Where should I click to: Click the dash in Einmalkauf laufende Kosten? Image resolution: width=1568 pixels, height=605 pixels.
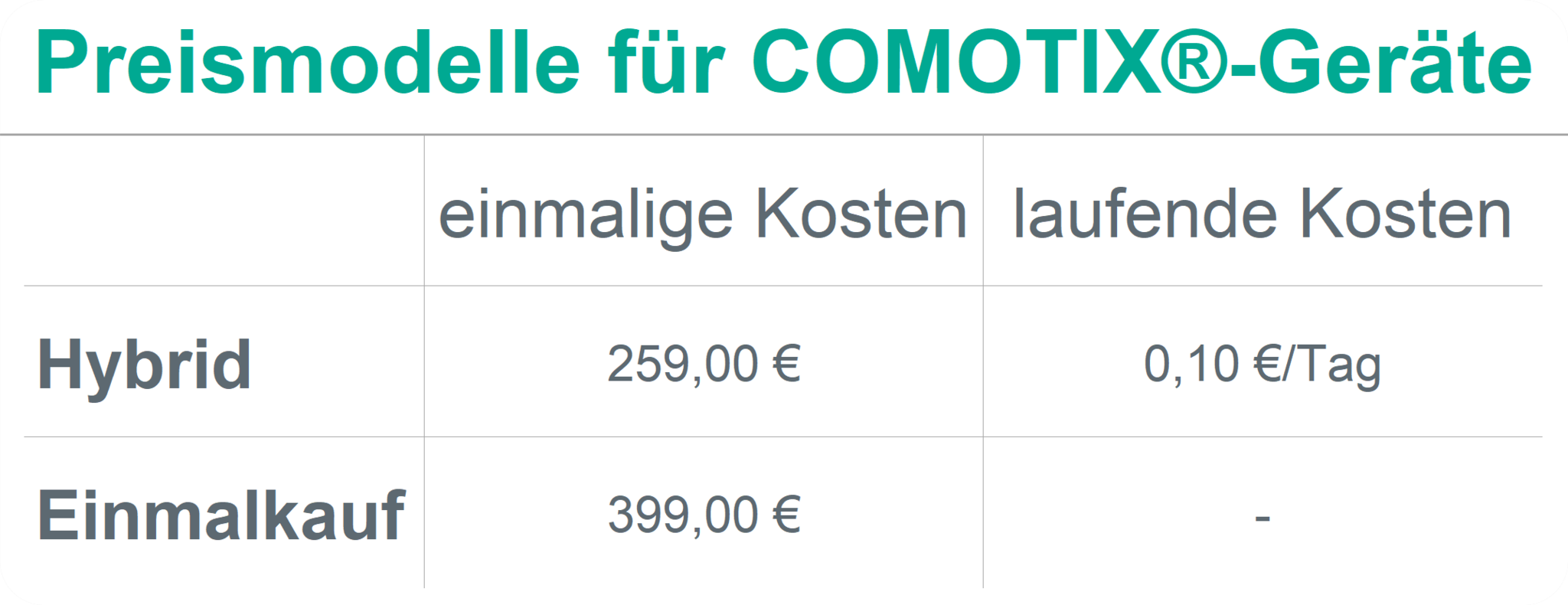1263,518
